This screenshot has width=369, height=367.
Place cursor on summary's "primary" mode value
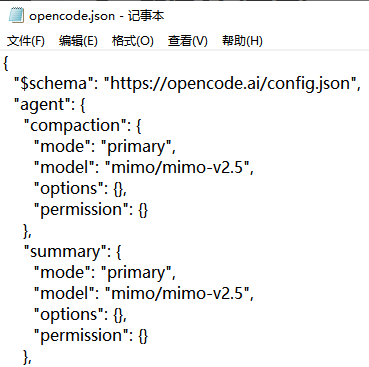tap(136, 273)
